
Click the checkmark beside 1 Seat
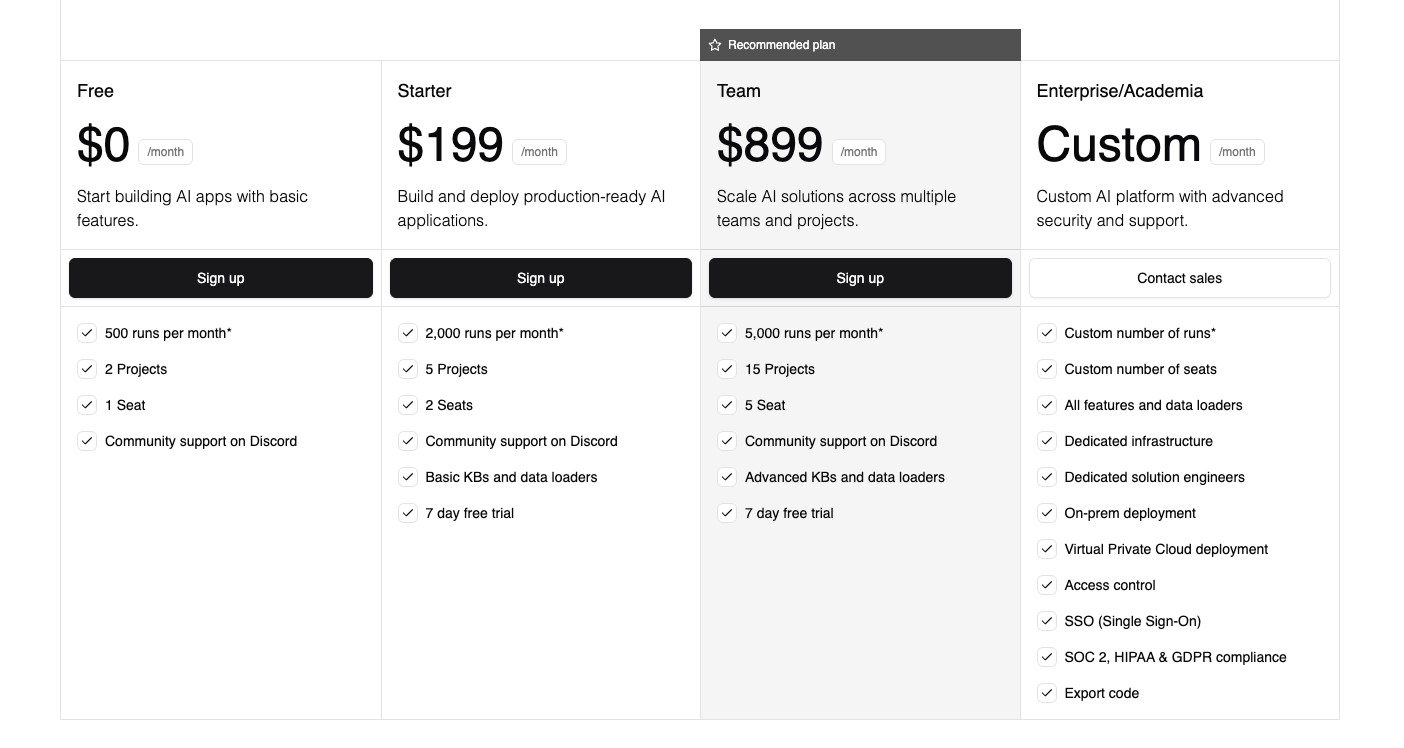[x=87, y=405]
